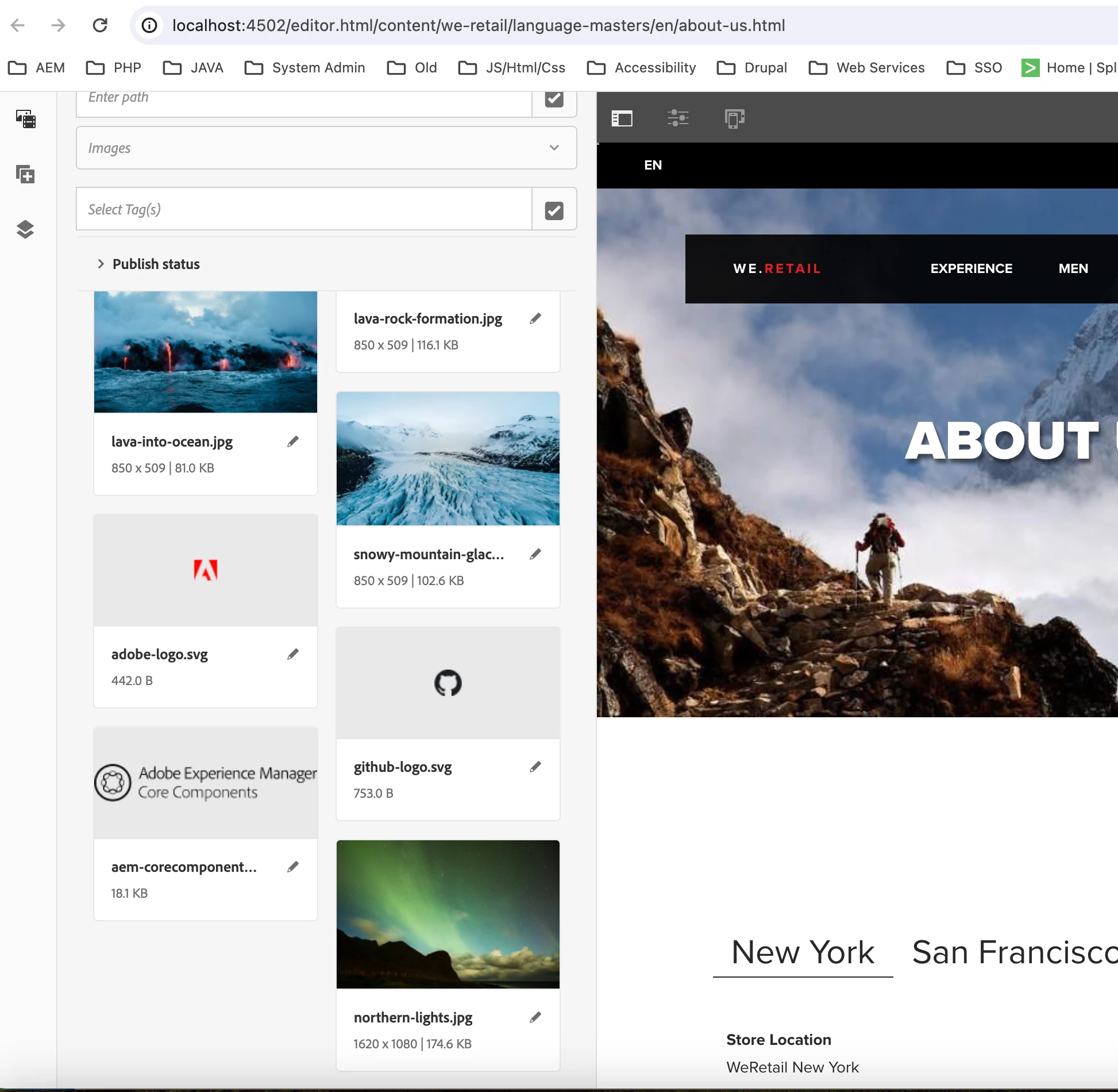
Task: Select the snowy-mountain-glacier image thumbnail
Action: 448,459
